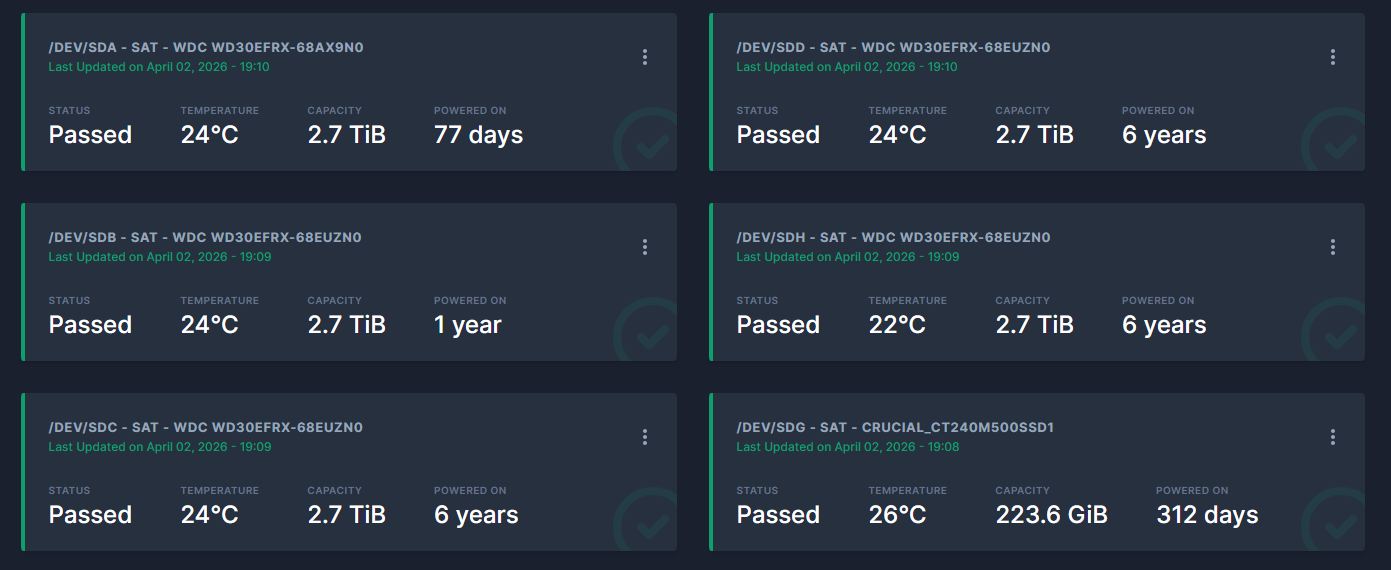The width and height of the screenshot is (1391, 570).
Task: Open the /DEV/SDH device title link
Action: tap(893, 237)
